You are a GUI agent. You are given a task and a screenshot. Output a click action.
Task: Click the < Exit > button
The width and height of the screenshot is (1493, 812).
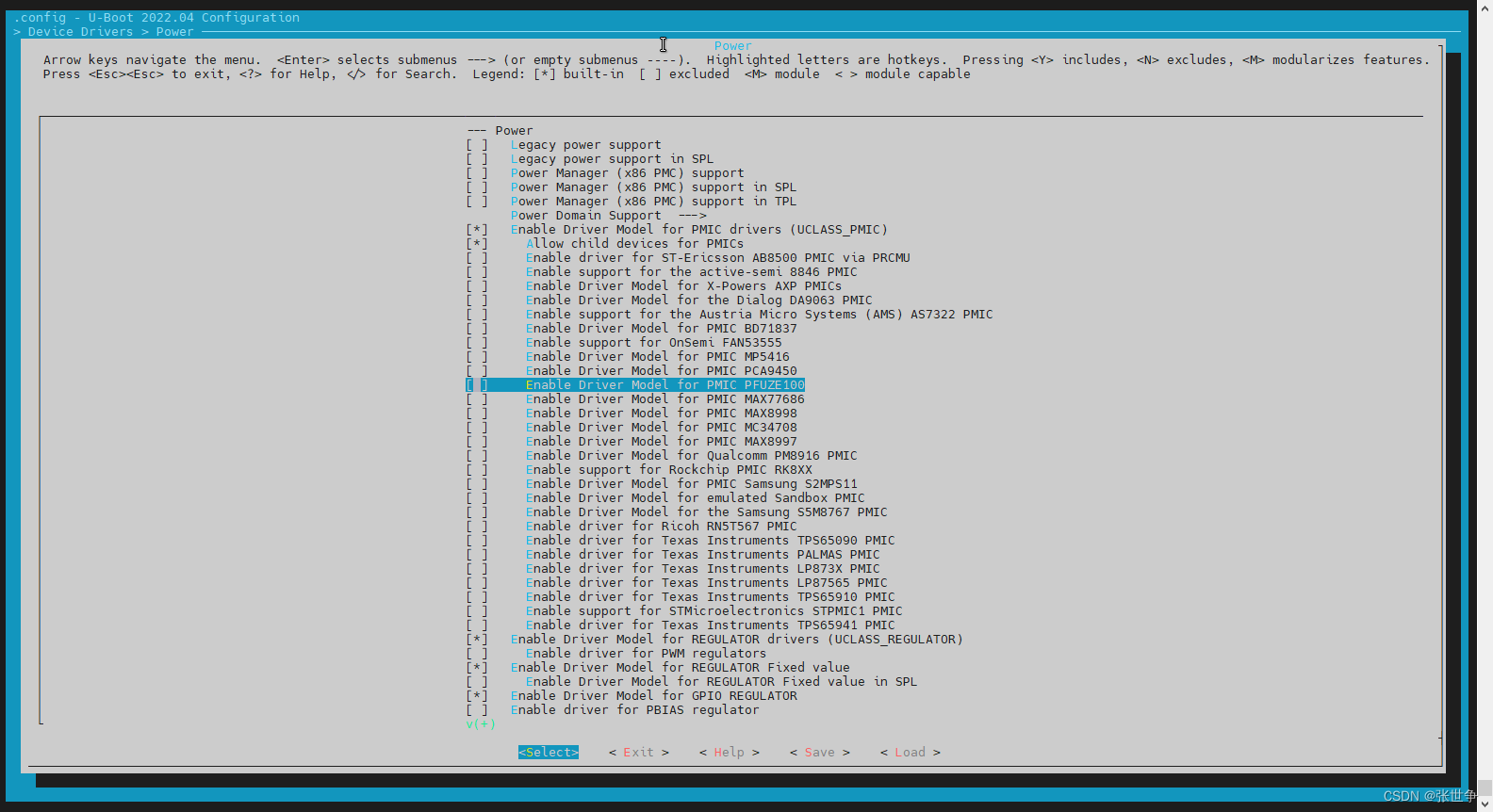coord(639,753)
